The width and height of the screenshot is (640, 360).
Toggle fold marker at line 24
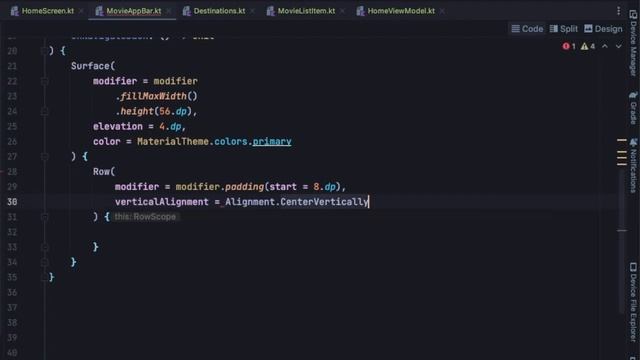click(44, 111)
